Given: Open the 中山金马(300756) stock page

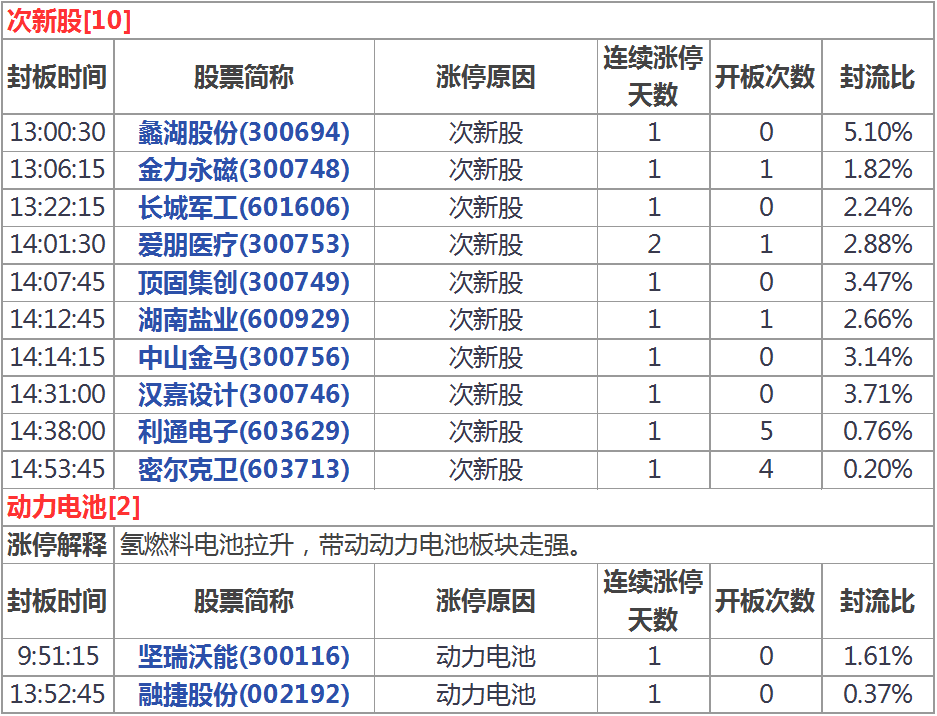Looking at the screenshot, I should pos(244,357).
